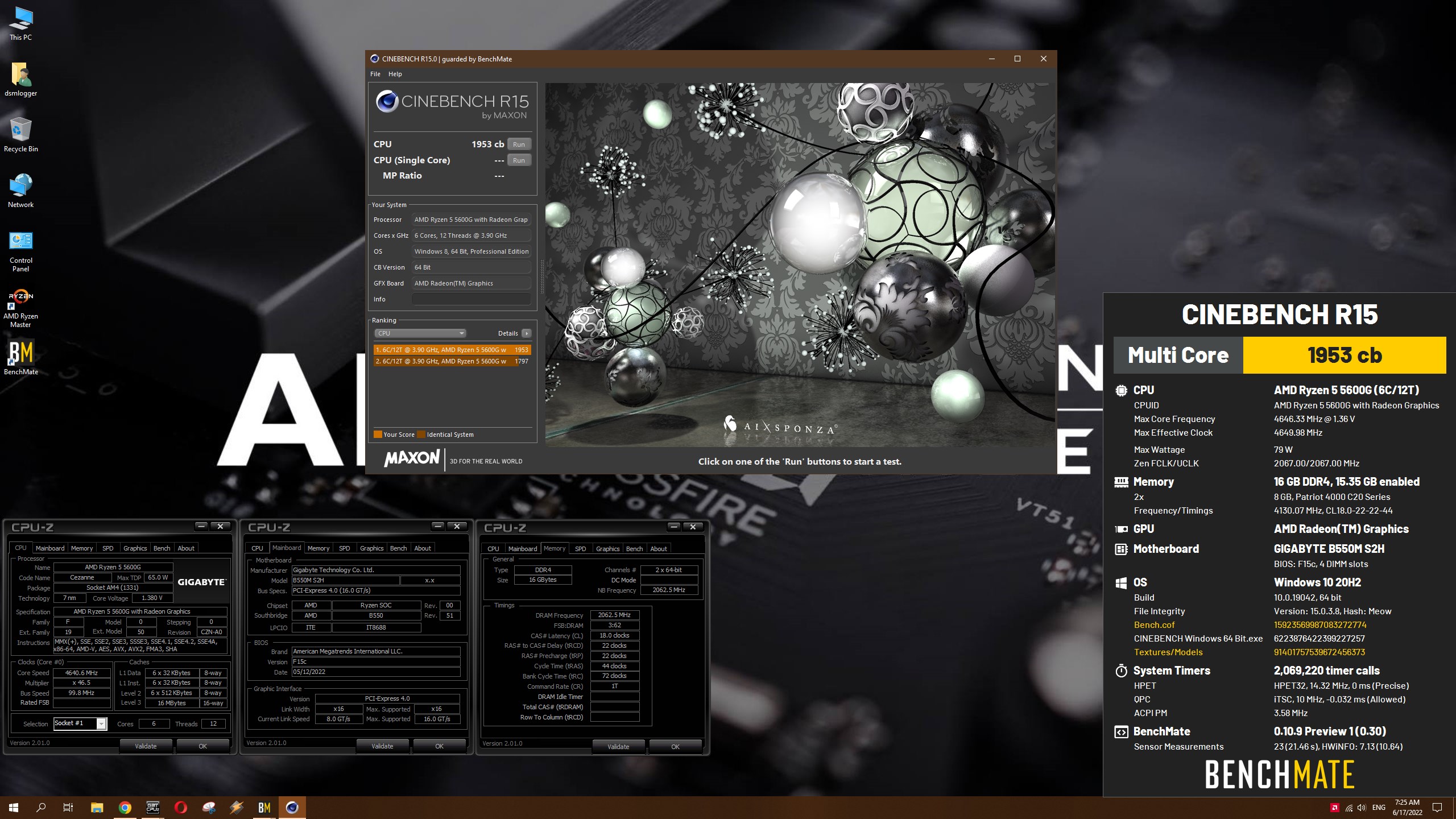Screen dimensions: 1456x819
Task: Open the Network desktop icon
Action: tap(20, 191)
